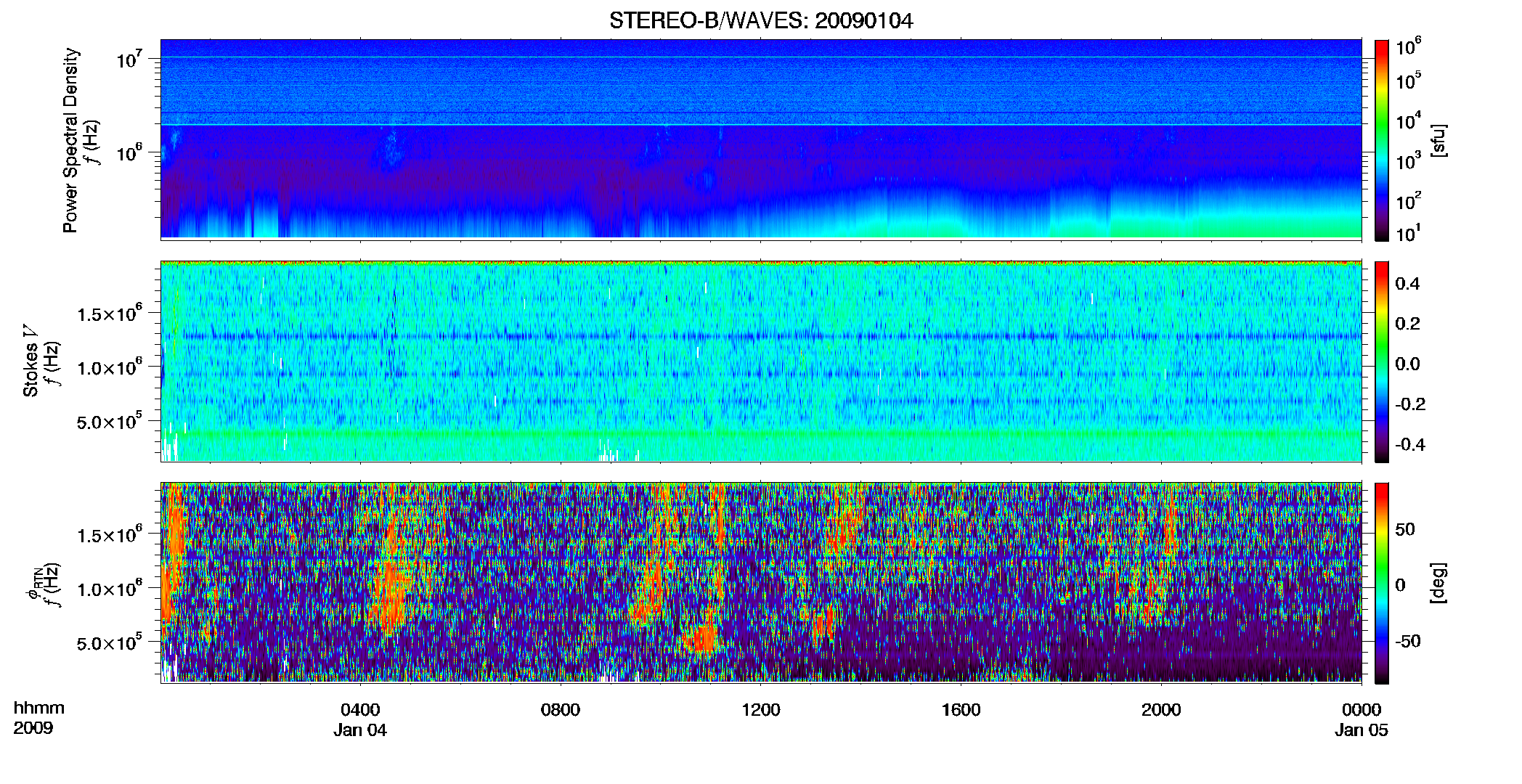Image resolution: width=1522 pixels, height=784 pixels.
Task: Click the orange burst near 1100 in phi panel
Action: (703, 639)
